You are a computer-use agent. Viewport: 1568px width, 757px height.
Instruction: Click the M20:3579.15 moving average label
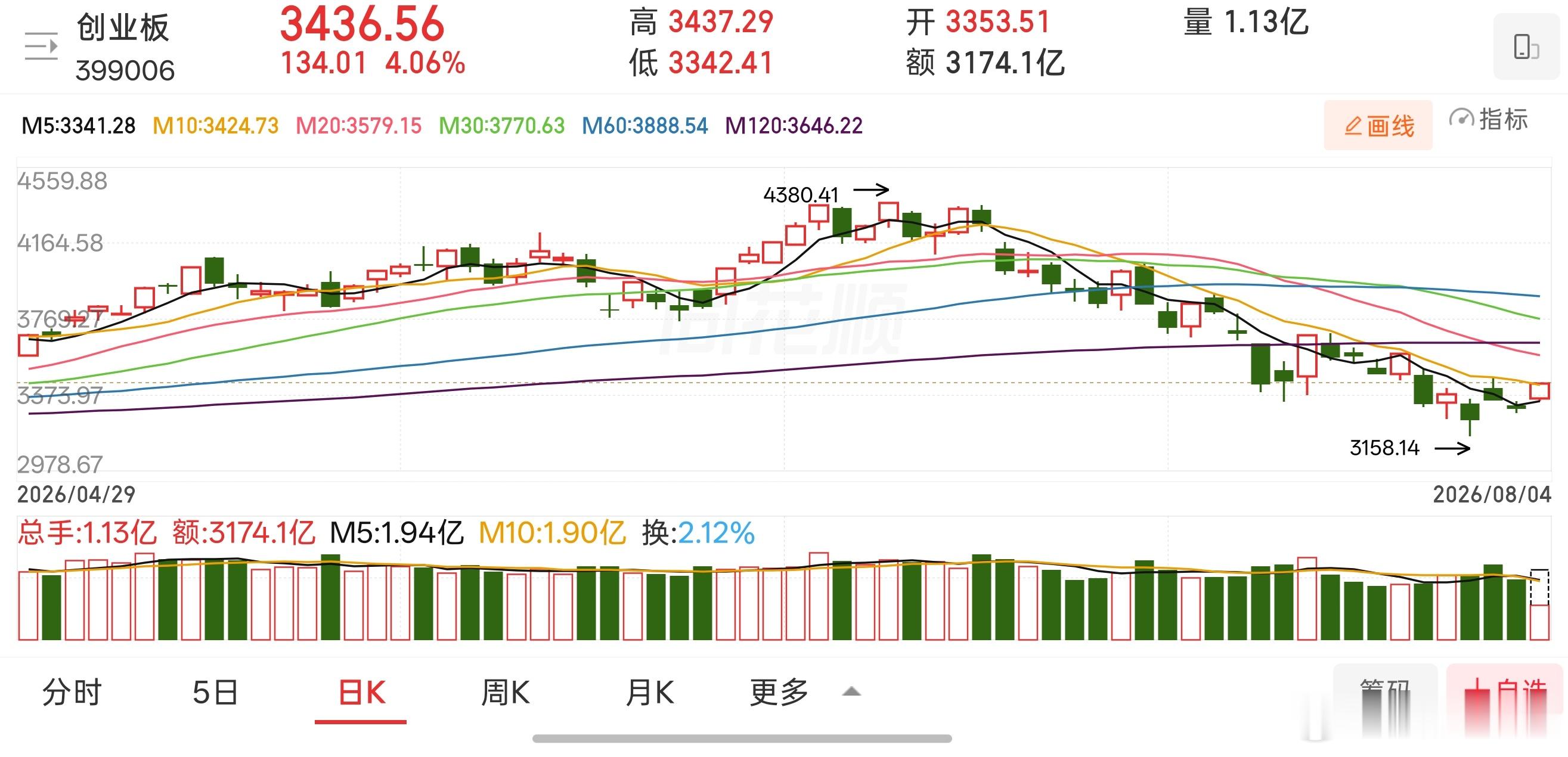pyautogui.click(x=358, y=126)
